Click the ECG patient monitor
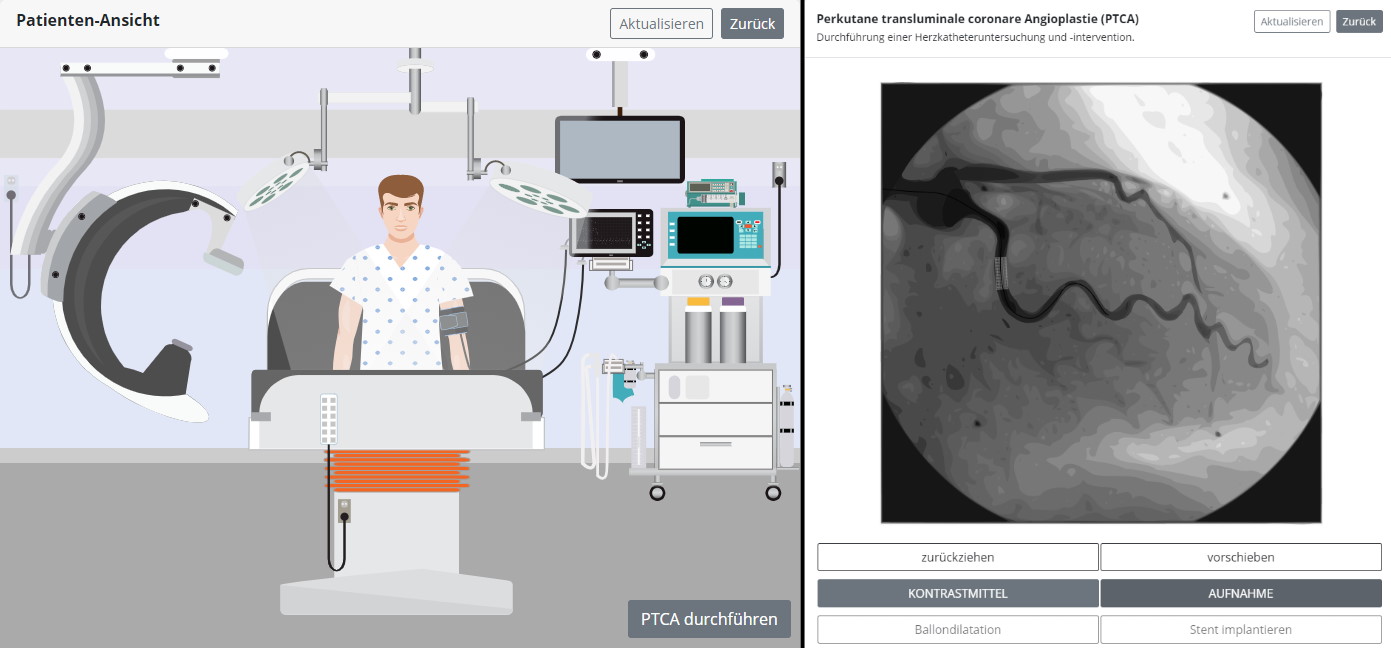 [x=612, y=233]
